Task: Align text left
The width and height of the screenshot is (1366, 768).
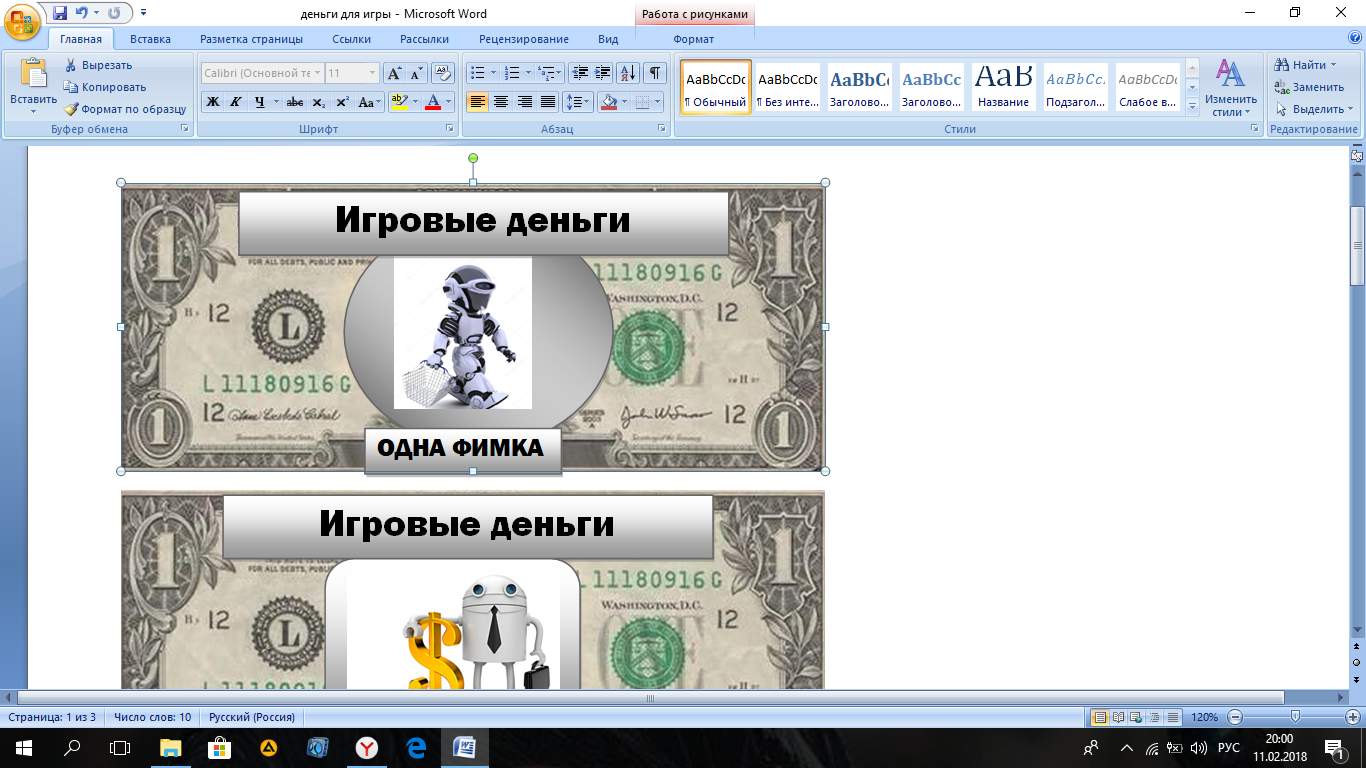Action: click(x=478, y=102)
